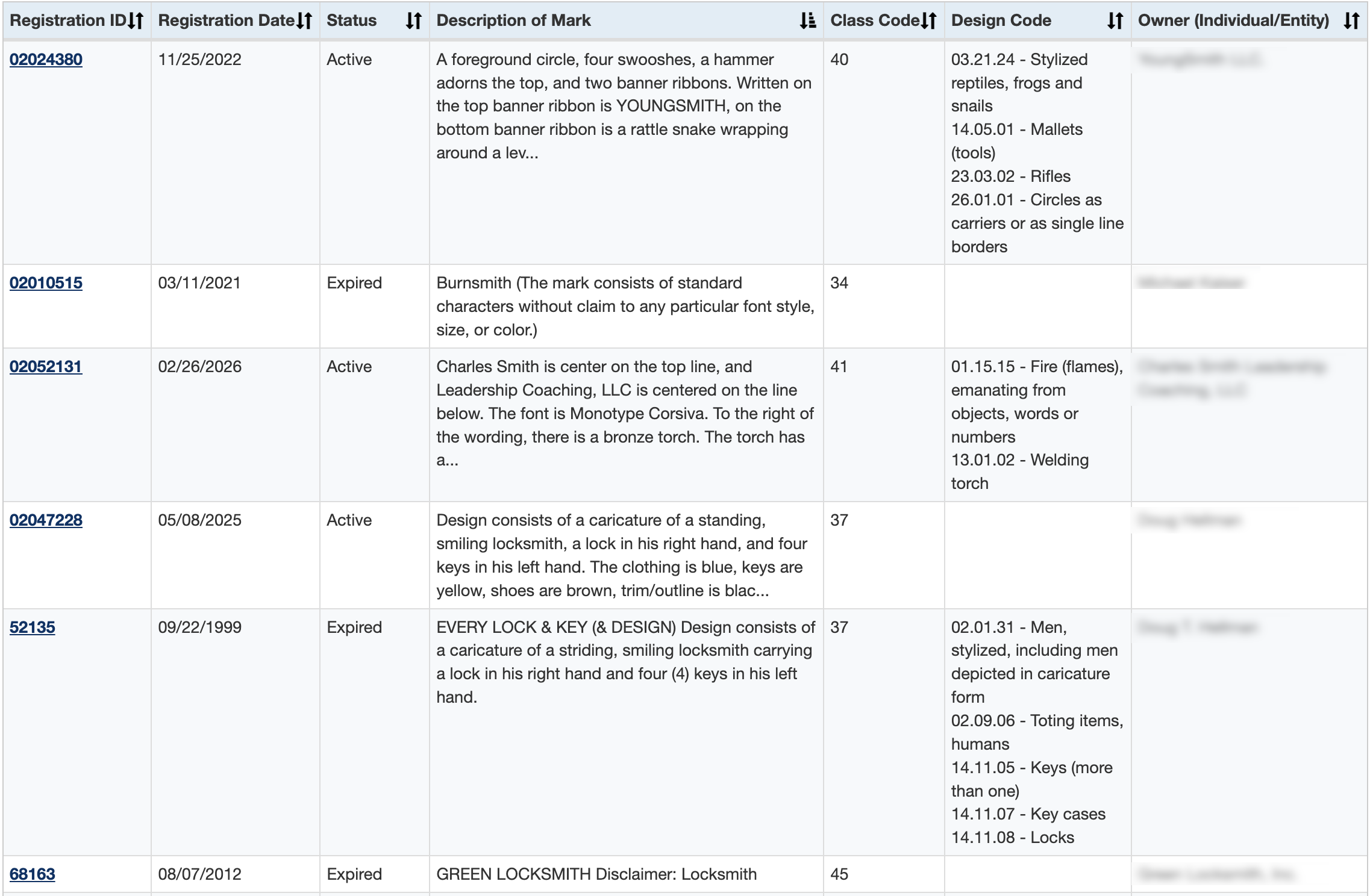1370x896 pixels.
Task: Click class code 34
Action: pos(839,283)
